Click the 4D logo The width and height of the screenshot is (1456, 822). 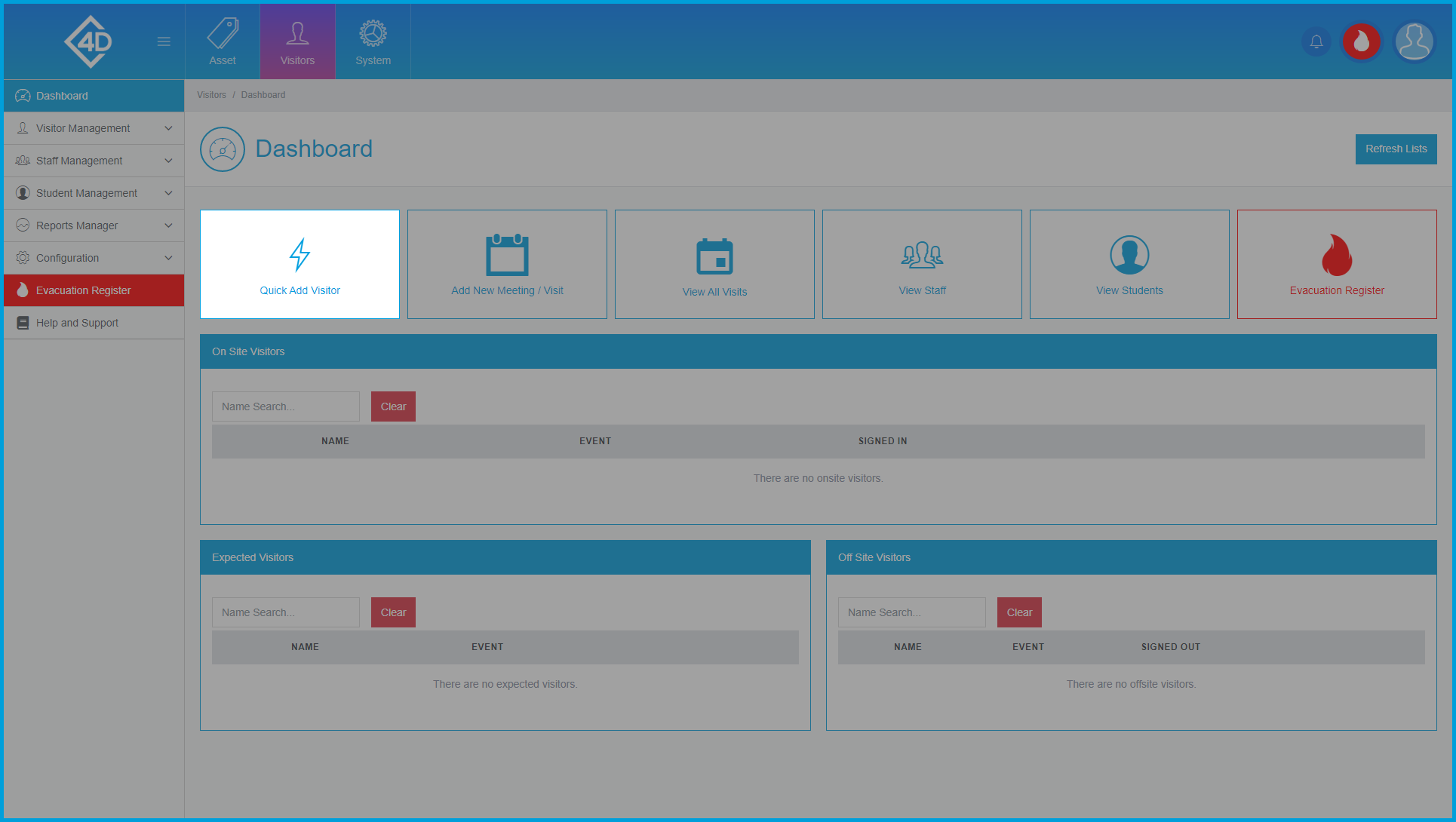[x=88, y=41]
